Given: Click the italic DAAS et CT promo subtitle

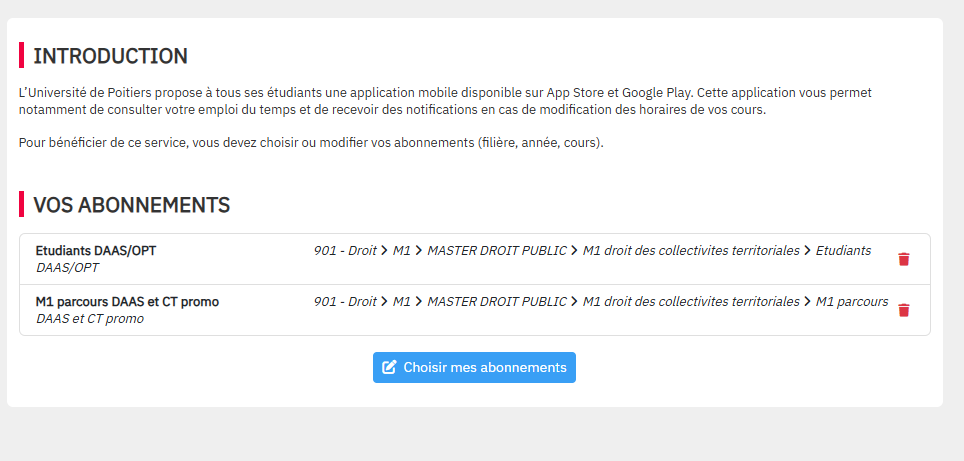Looking at the screenshot, I should tap(89, 319).
